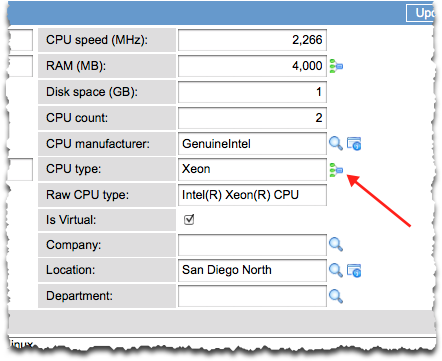
Task: Toggle the Is Virtual checkbox
Action: coord(189,220)
